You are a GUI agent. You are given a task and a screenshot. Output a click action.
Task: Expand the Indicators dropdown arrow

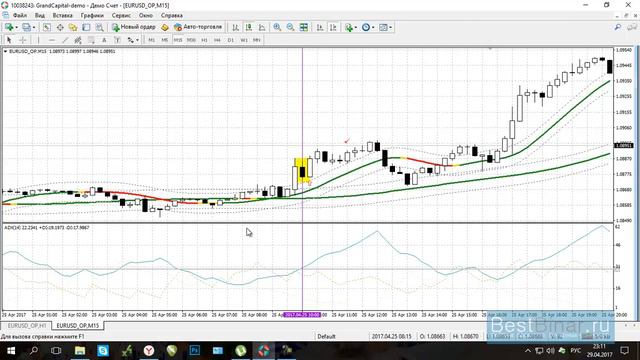pos(356,27)
